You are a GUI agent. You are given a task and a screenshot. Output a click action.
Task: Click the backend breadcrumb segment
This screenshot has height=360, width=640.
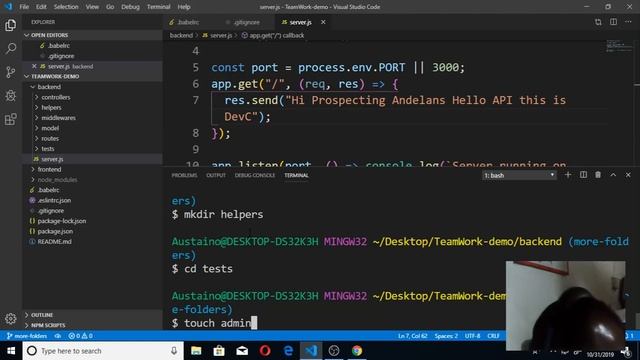(x=181, y=36)
